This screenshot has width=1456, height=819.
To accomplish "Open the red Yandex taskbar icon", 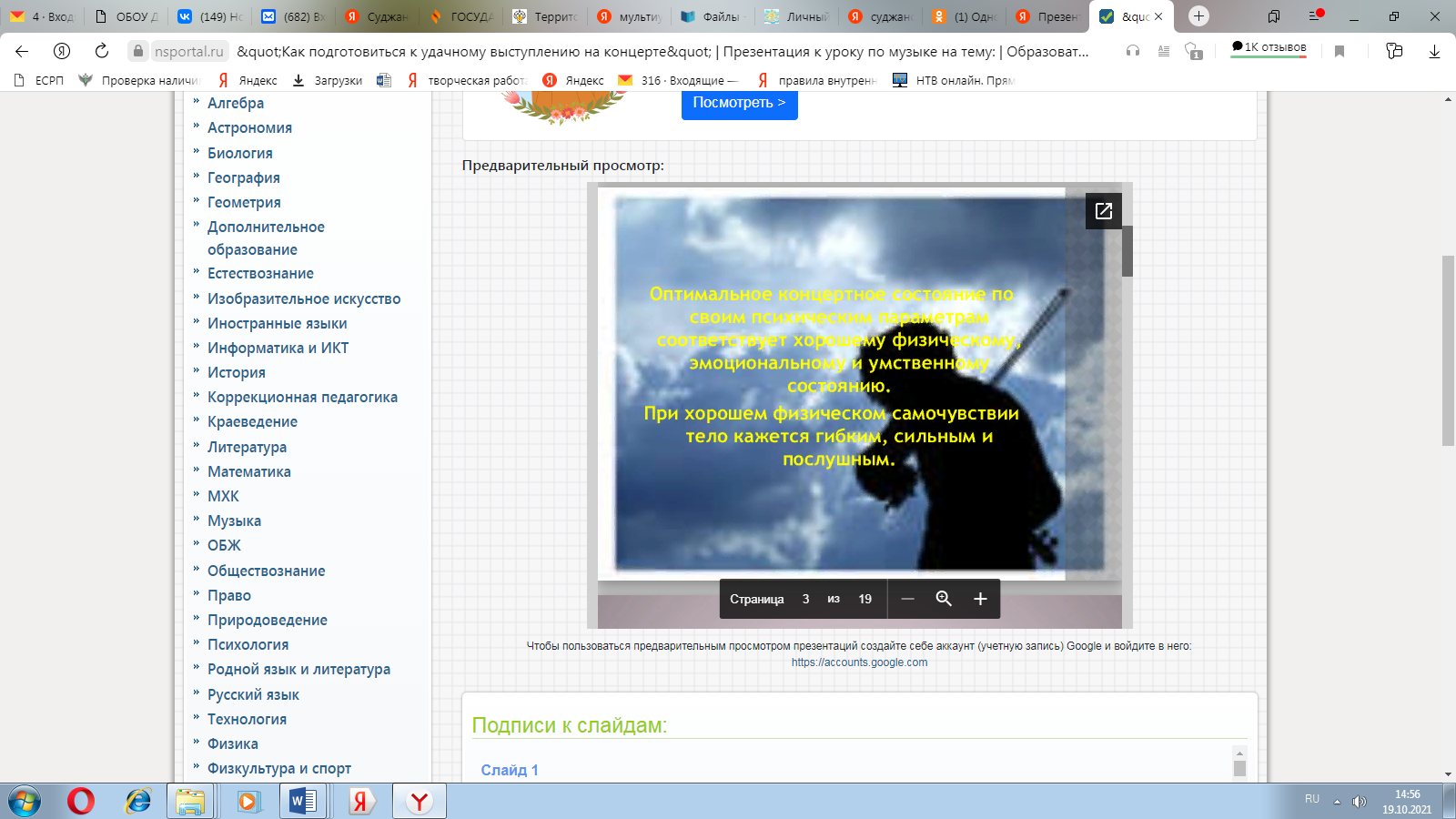I will 361,801.
